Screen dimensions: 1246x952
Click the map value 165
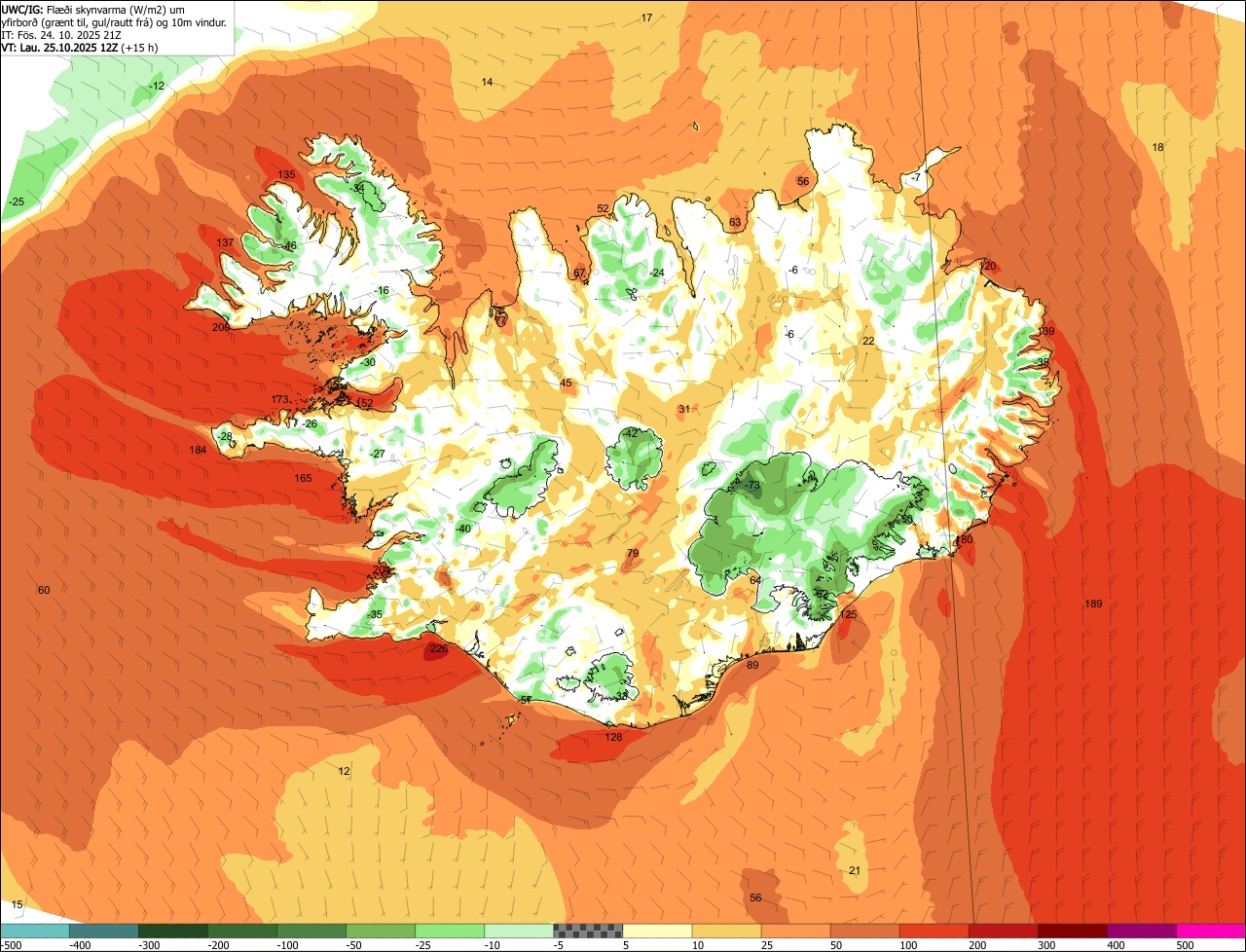303,478
